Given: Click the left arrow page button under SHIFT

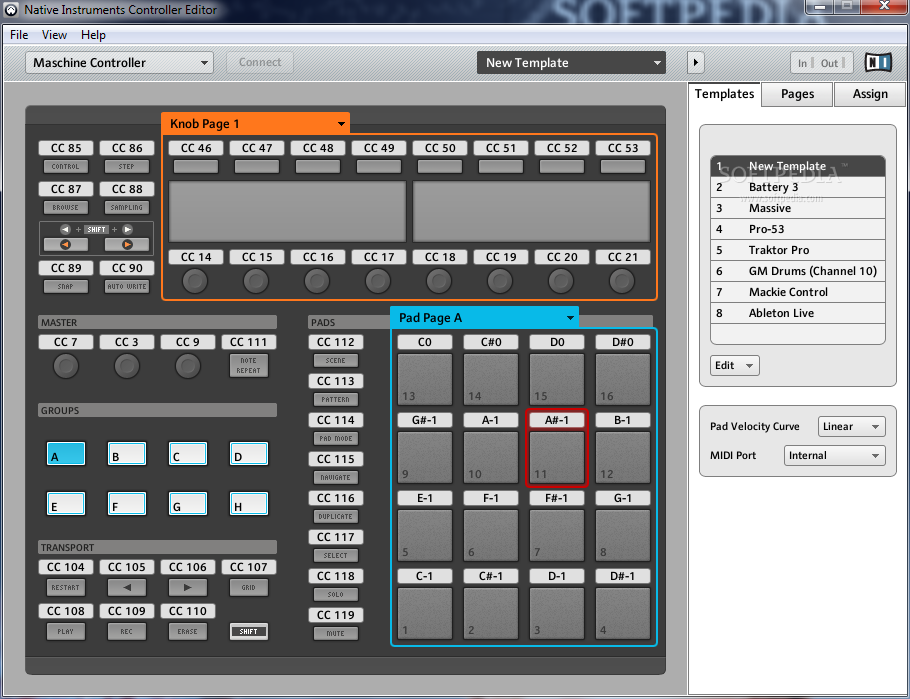Looking at the screenshot, I should pyautogui.click(x=66, y=244).
